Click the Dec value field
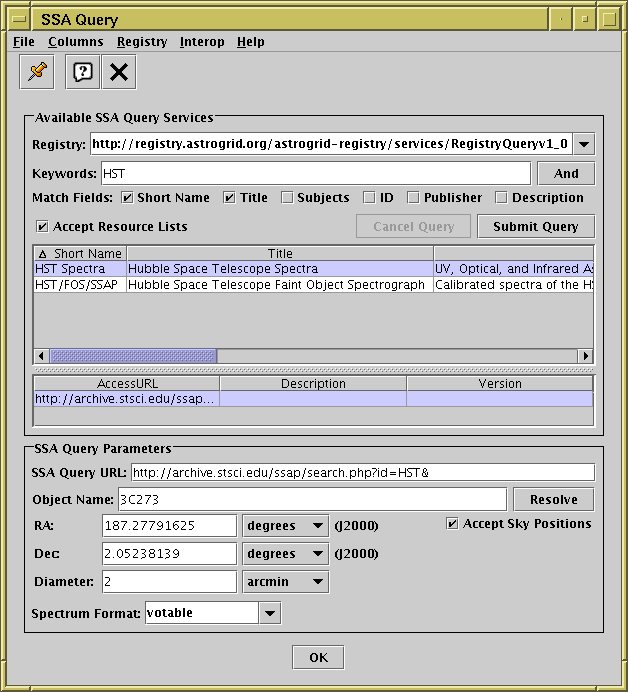628x692 pixels. click(169, 554)
